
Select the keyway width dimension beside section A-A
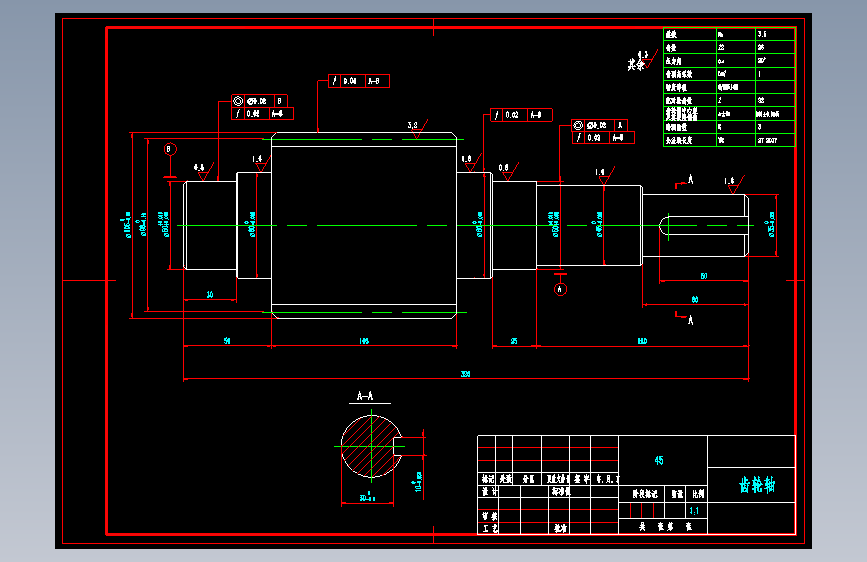419,481
